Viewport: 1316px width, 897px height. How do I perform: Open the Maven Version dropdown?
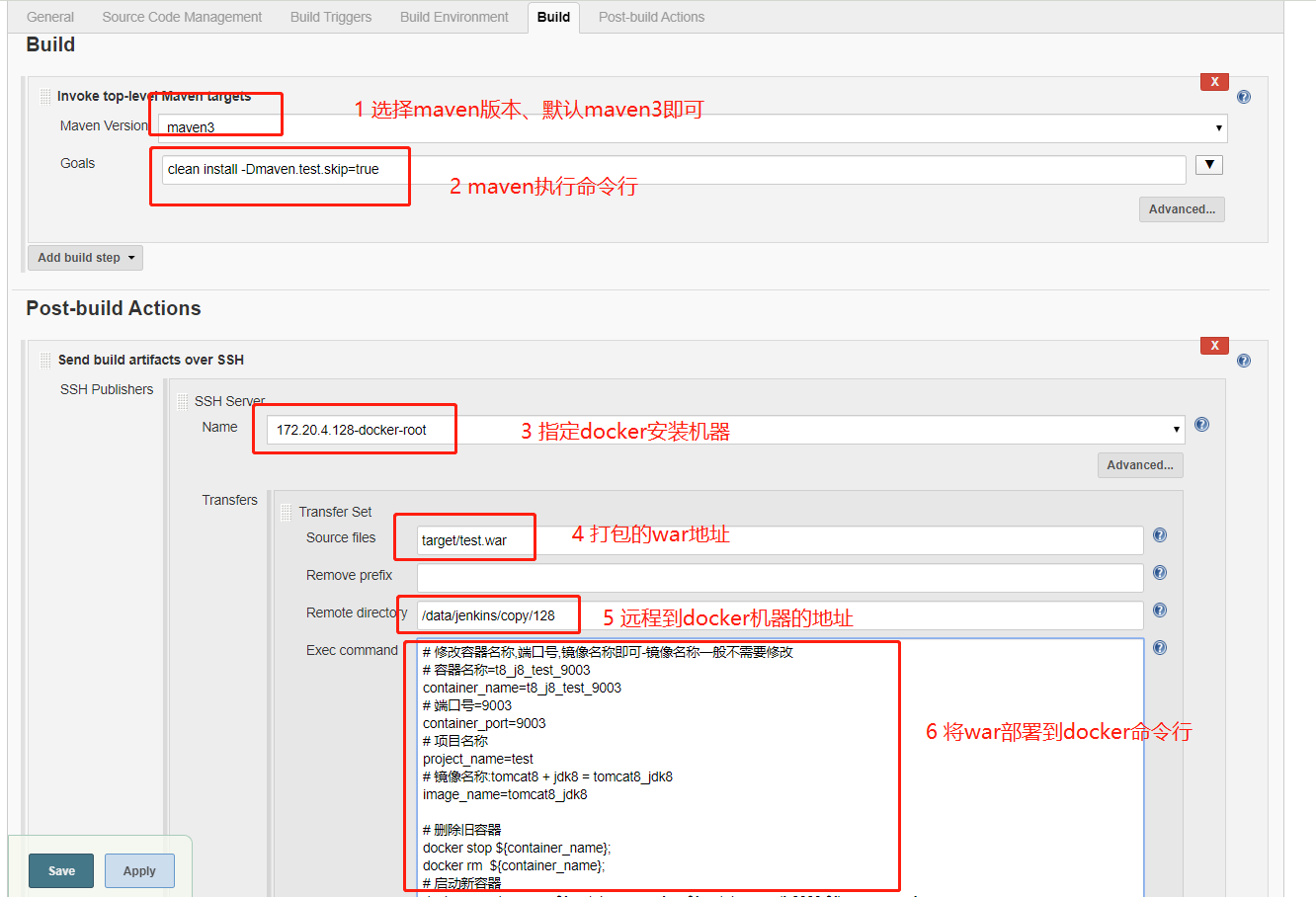point(693,127)
